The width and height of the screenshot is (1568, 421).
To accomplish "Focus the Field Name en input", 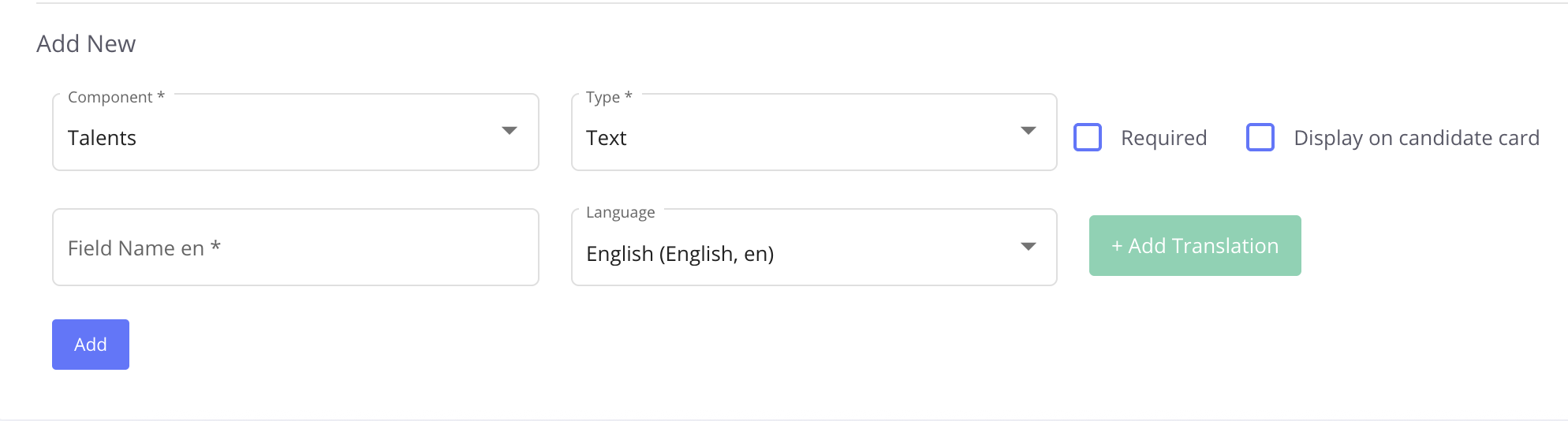I will coord(295,248).
